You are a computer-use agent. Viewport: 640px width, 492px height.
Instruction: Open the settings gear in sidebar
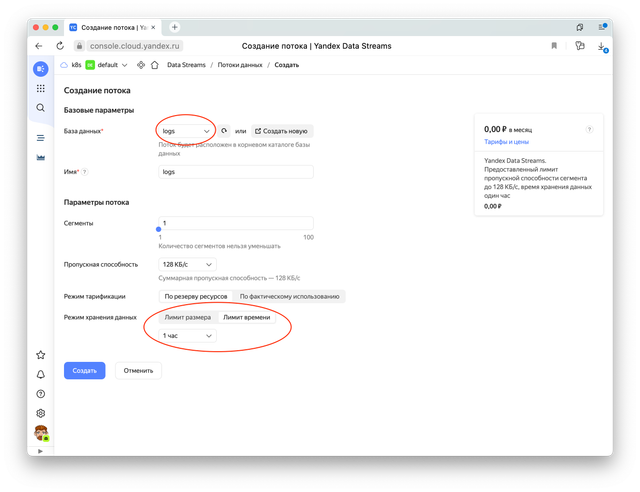[40, 413]
